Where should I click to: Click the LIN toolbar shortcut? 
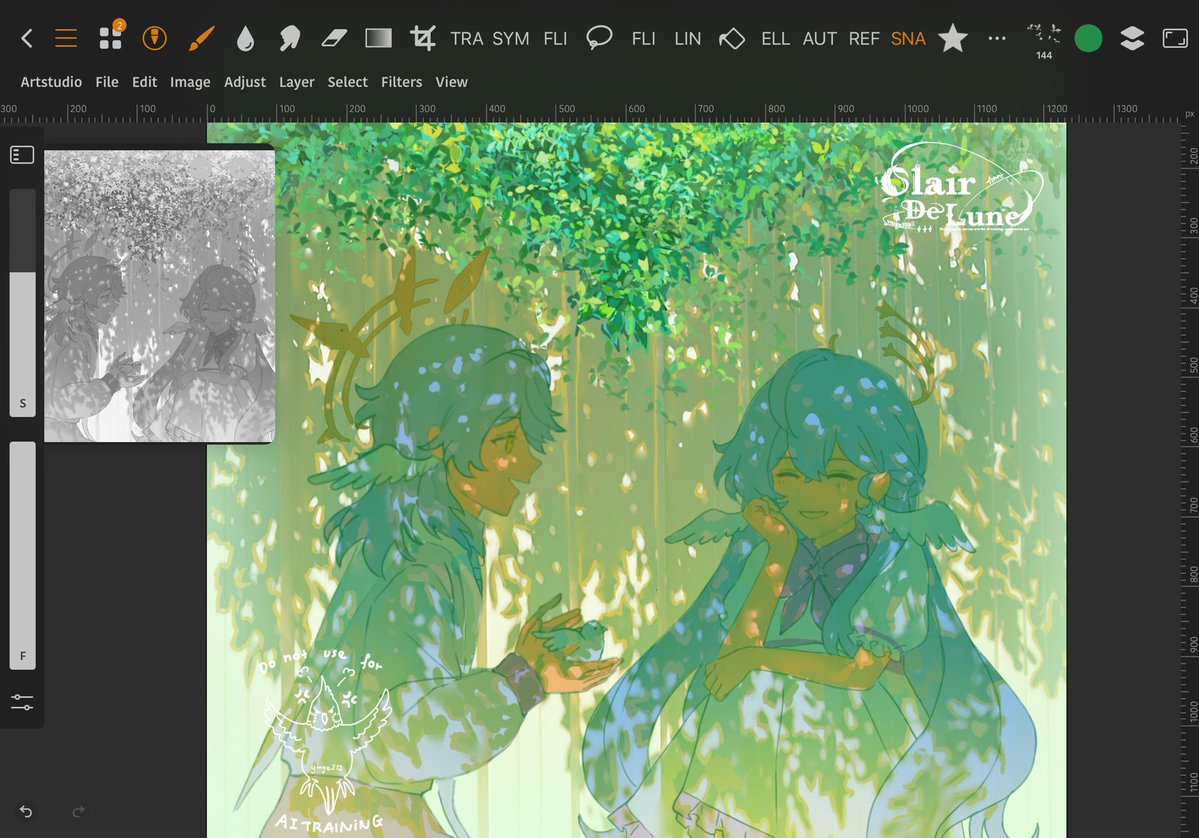click(687, 38)
